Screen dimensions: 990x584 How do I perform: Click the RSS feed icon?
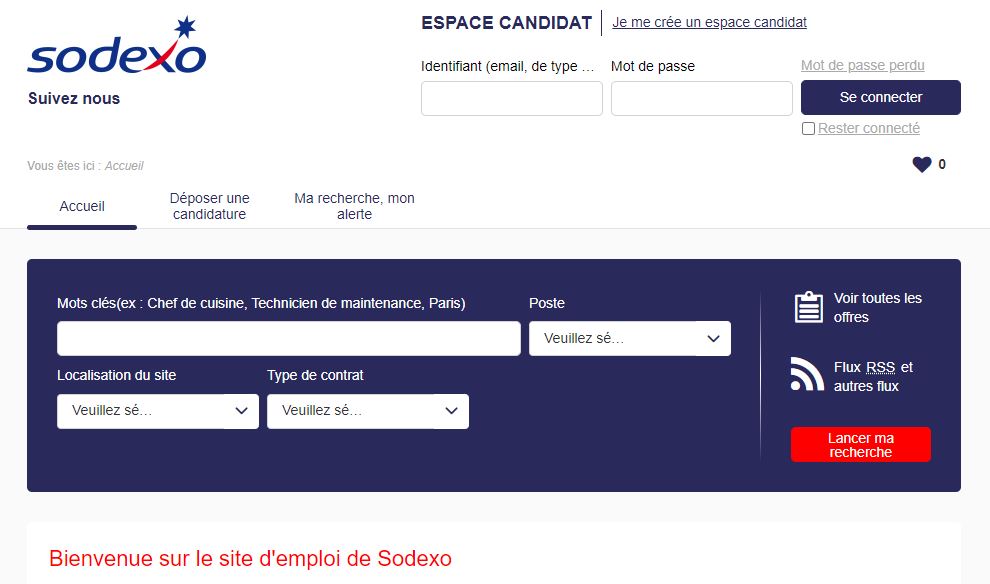coord(807,374)
